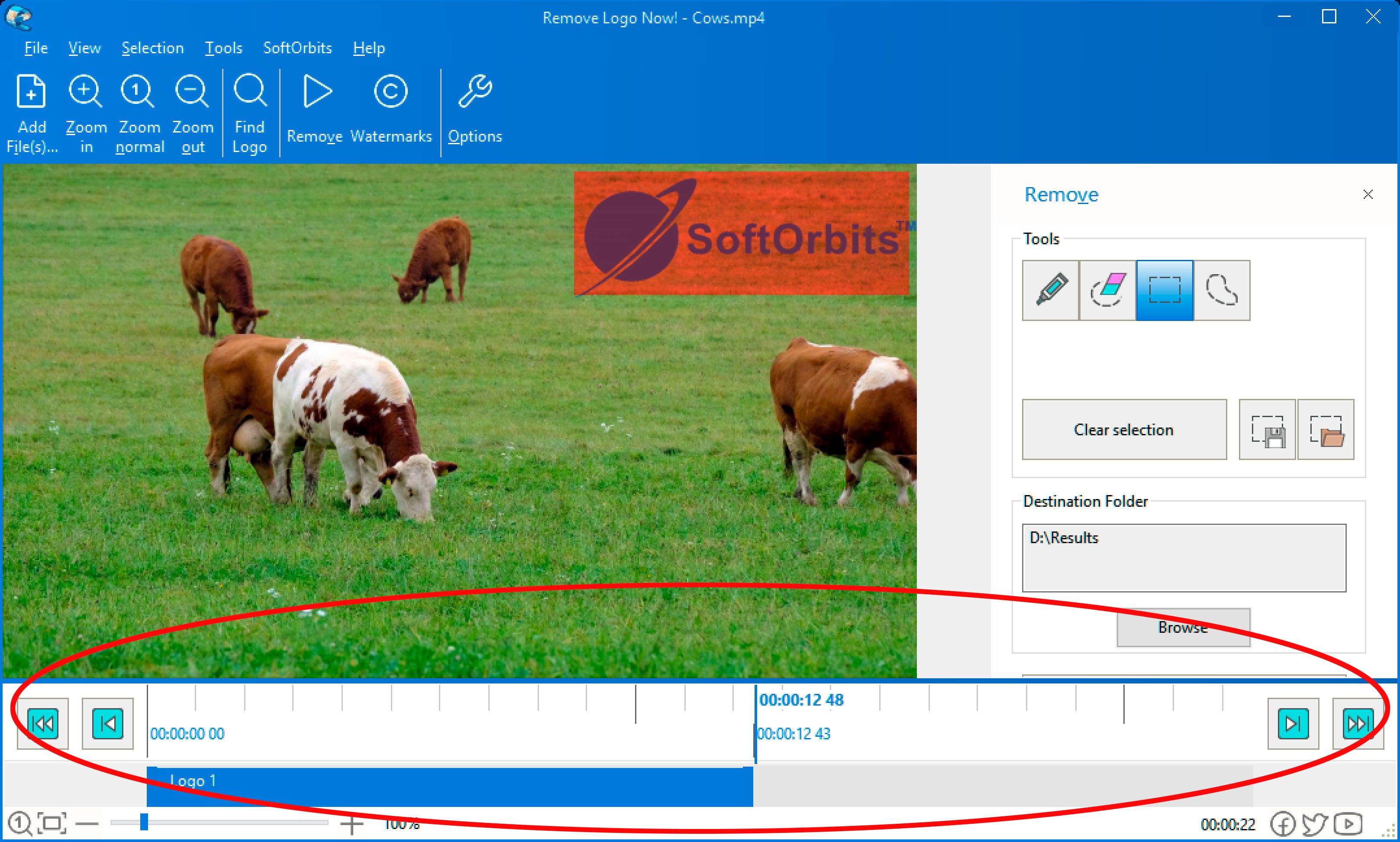Click the Load selection folder icon
Screen dimensions: 1400x842
(1326, 430)
